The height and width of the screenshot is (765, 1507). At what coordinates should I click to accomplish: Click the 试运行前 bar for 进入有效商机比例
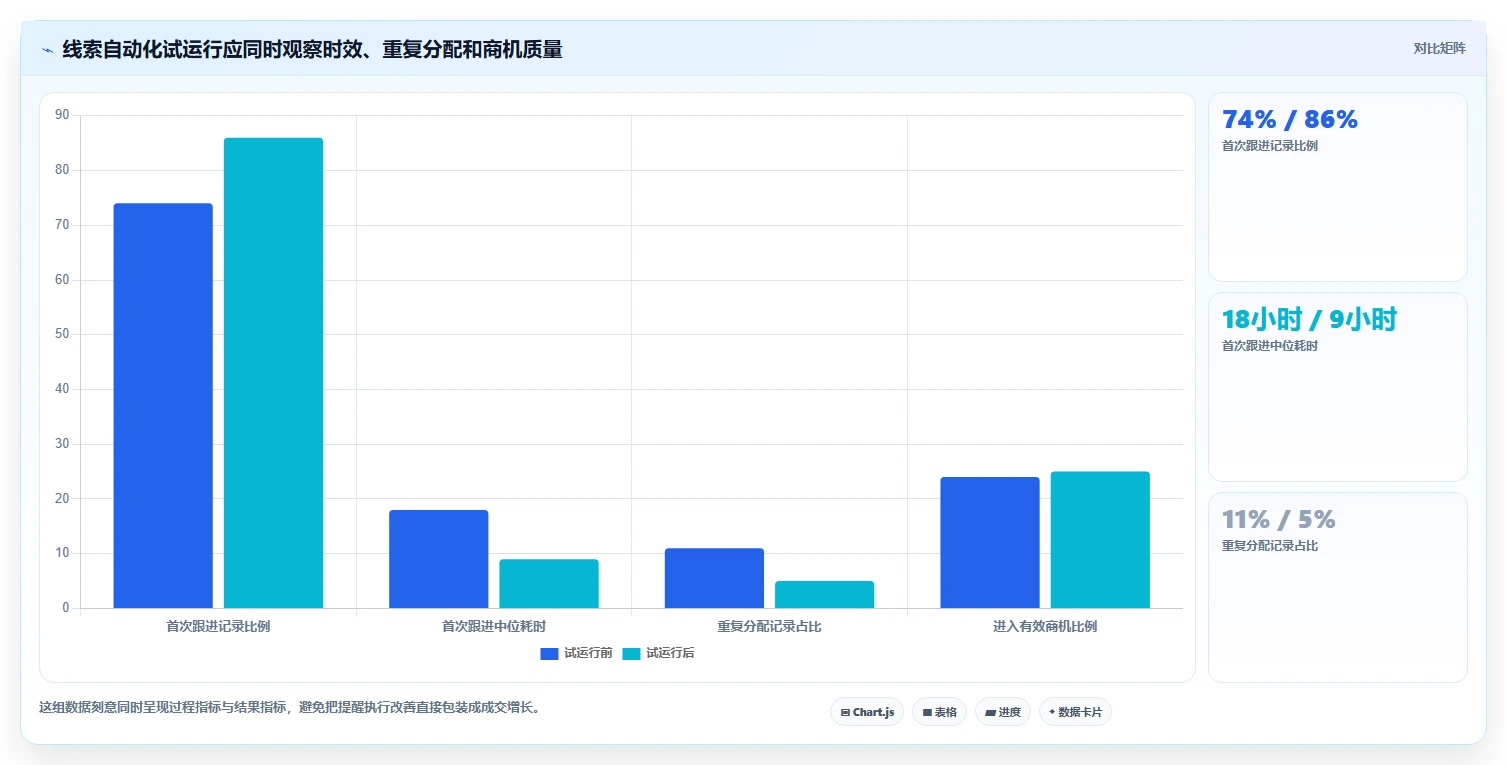tap(990, 543)
